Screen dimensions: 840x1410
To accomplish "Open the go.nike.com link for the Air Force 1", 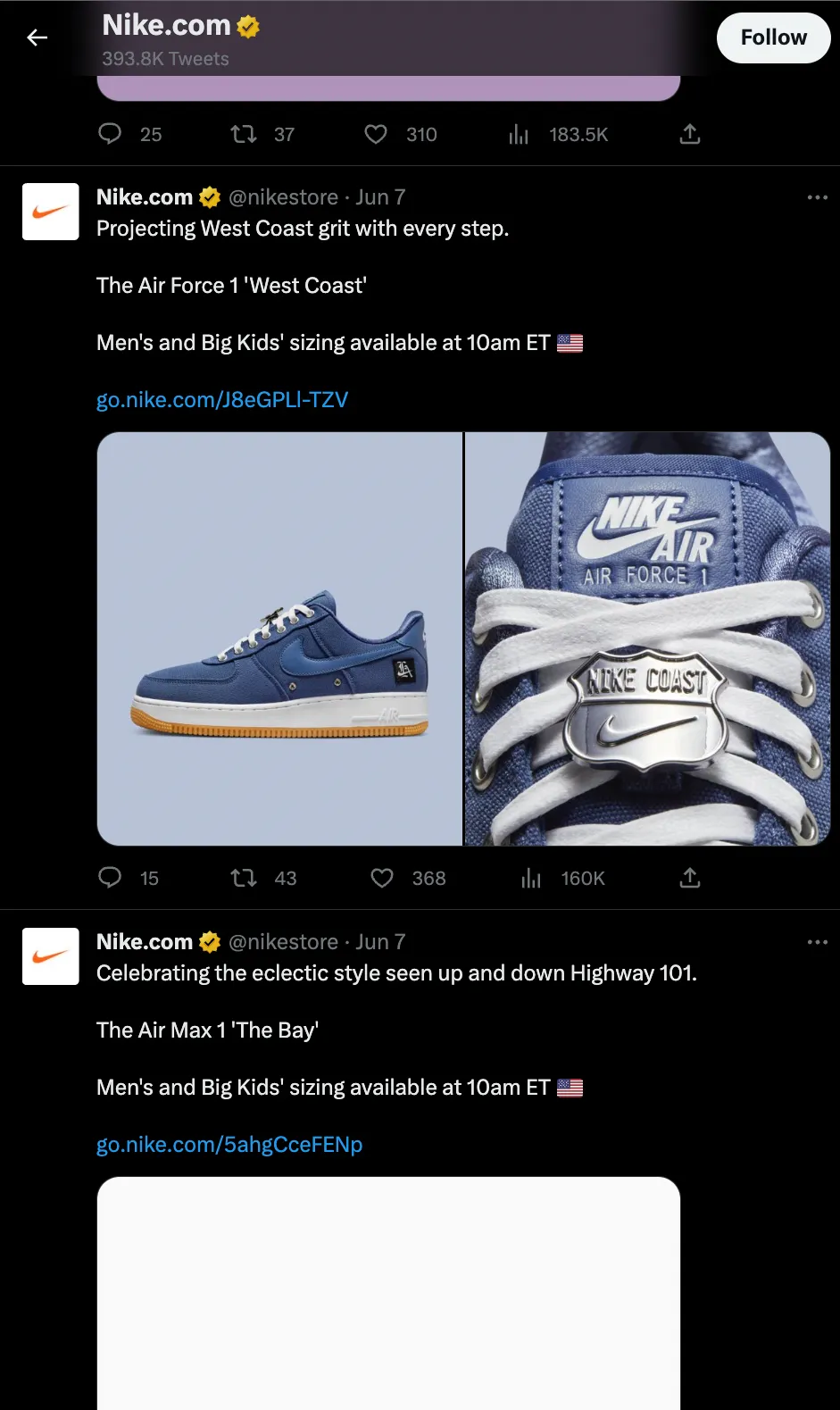I will pos(221,400).
